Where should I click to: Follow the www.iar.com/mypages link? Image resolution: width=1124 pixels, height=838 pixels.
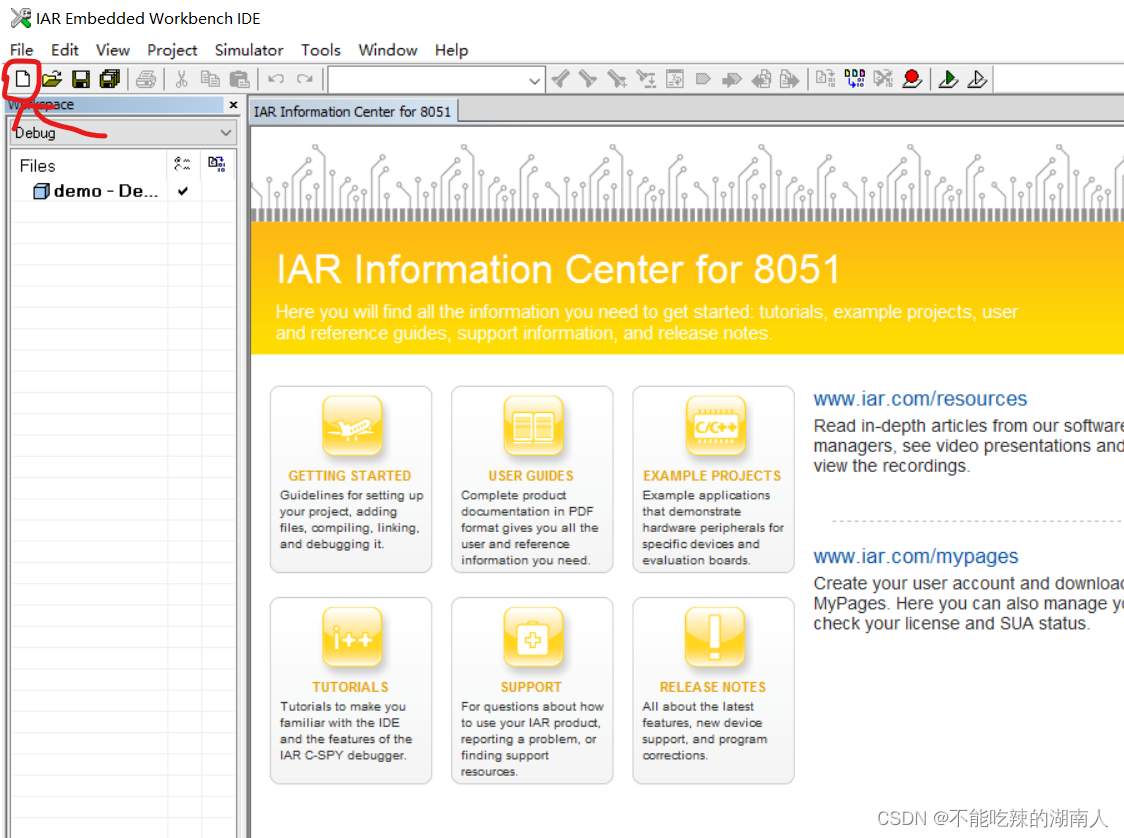coord(915,557)
